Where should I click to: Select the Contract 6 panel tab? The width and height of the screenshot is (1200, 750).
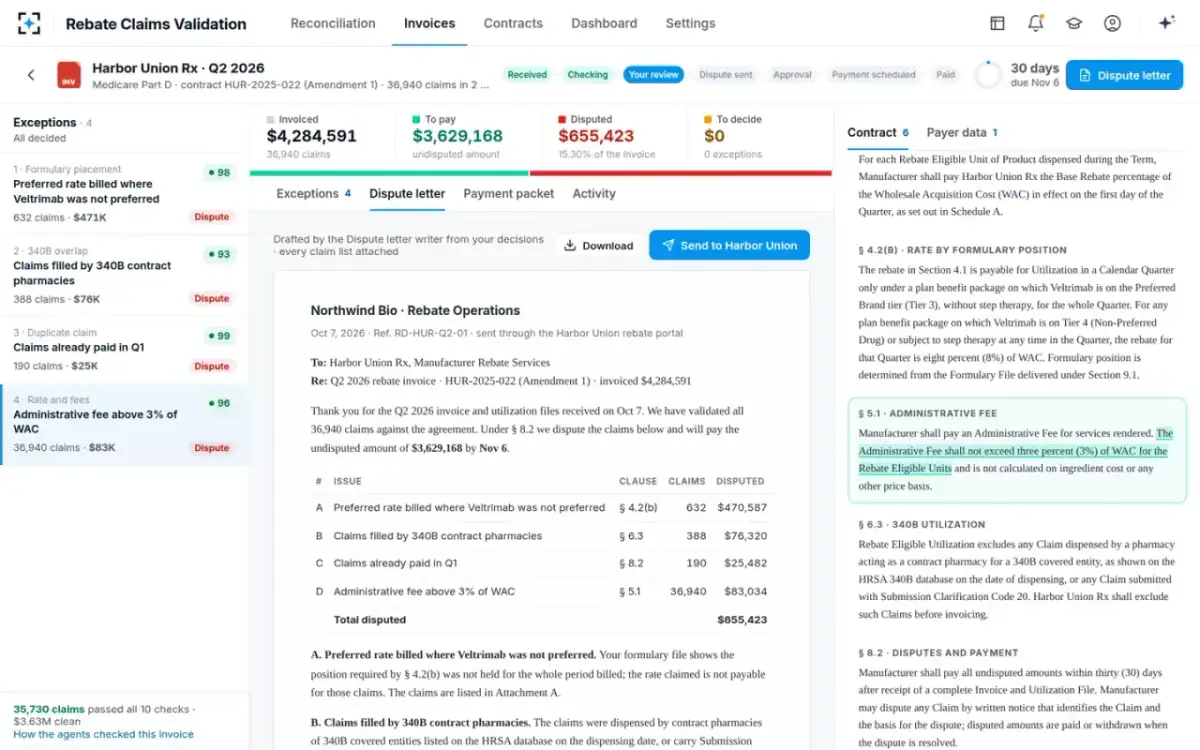click(878, 132)
